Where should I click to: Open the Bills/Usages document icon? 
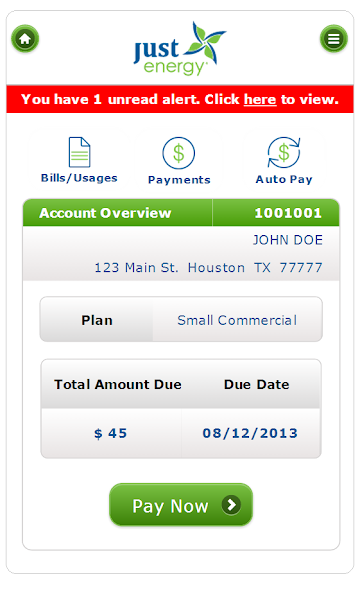tap(79, 152)
